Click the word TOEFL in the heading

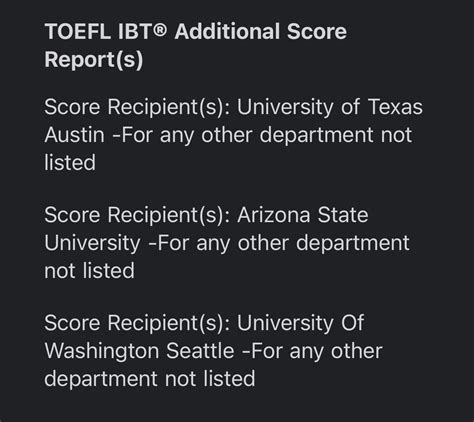coord(77,31)
